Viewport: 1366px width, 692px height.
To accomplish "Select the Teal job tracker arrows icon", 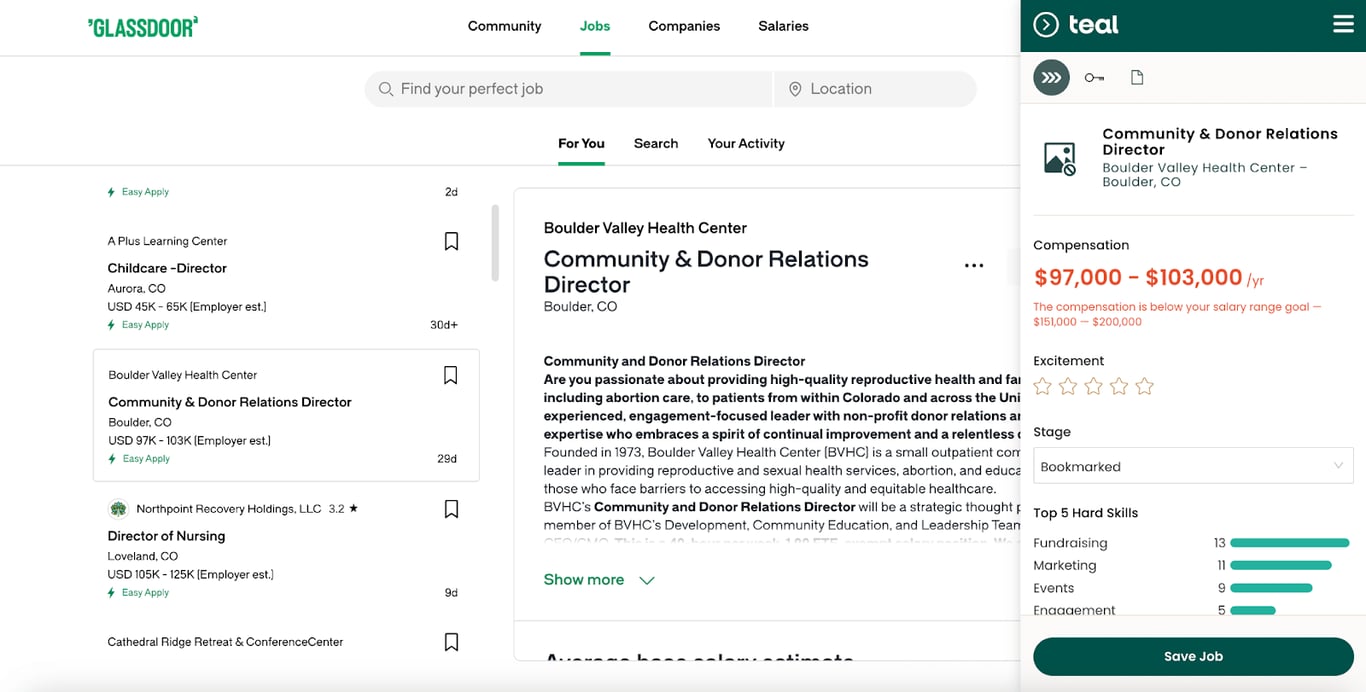I will 1051,77.
